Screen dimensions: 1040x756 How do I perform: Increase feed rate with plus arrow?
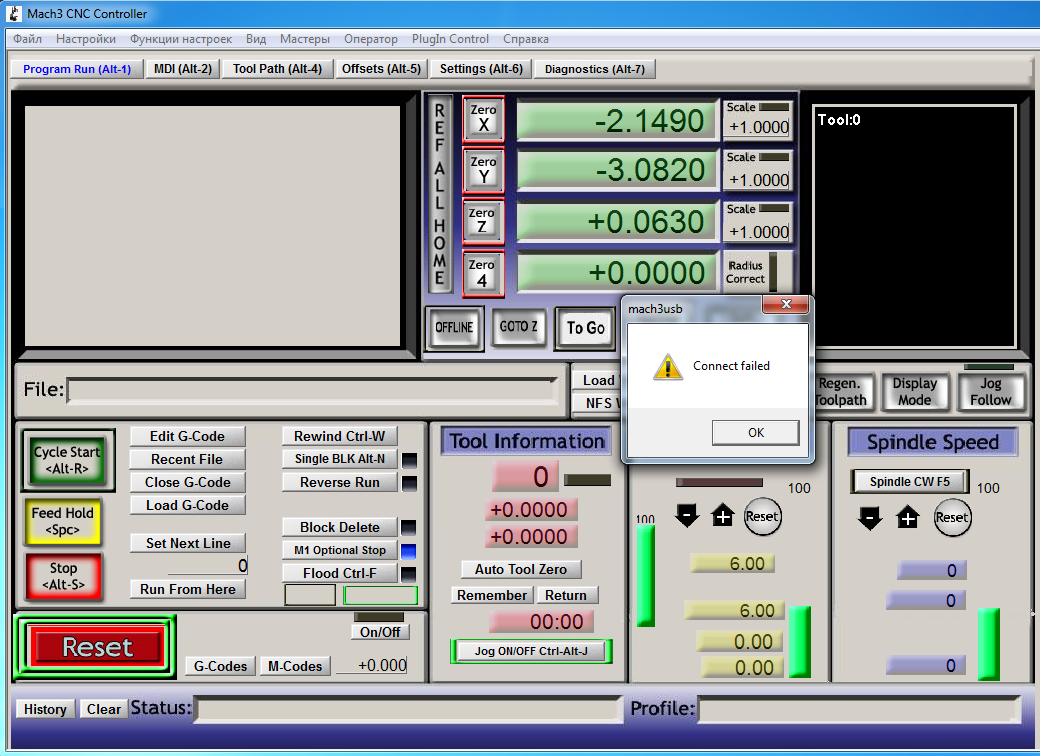723,515
